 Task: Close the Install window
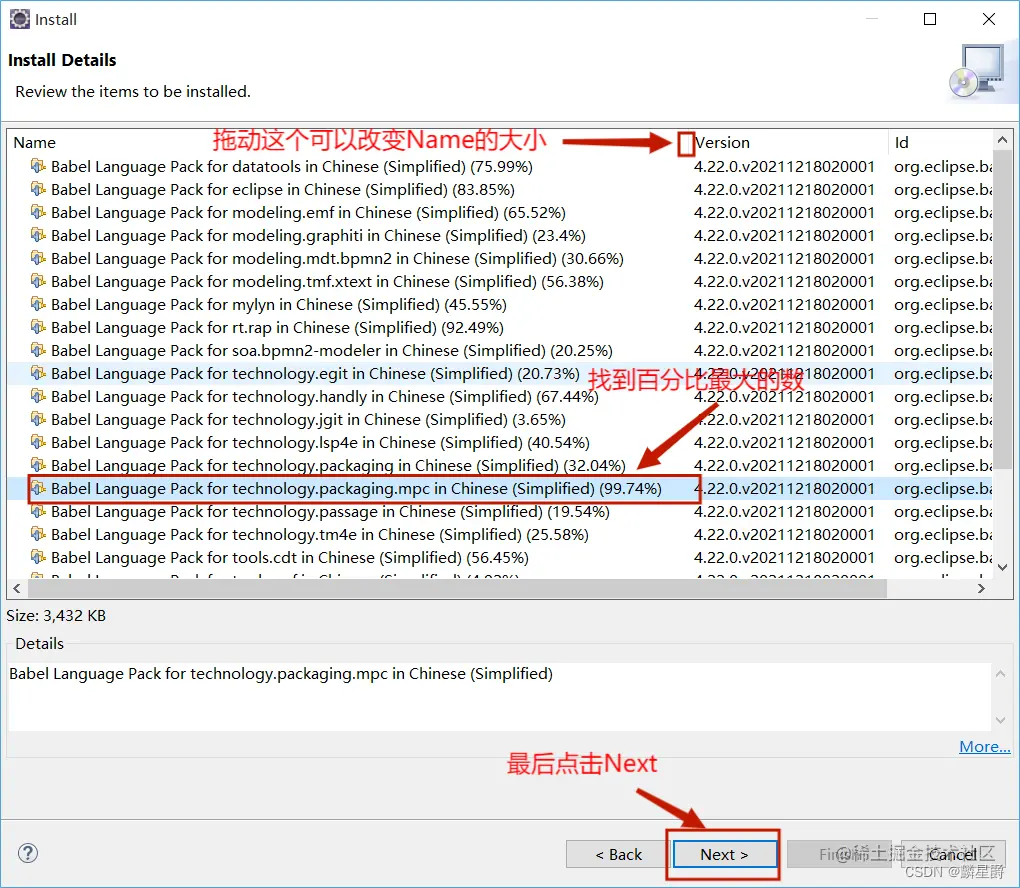coord(989,19)
